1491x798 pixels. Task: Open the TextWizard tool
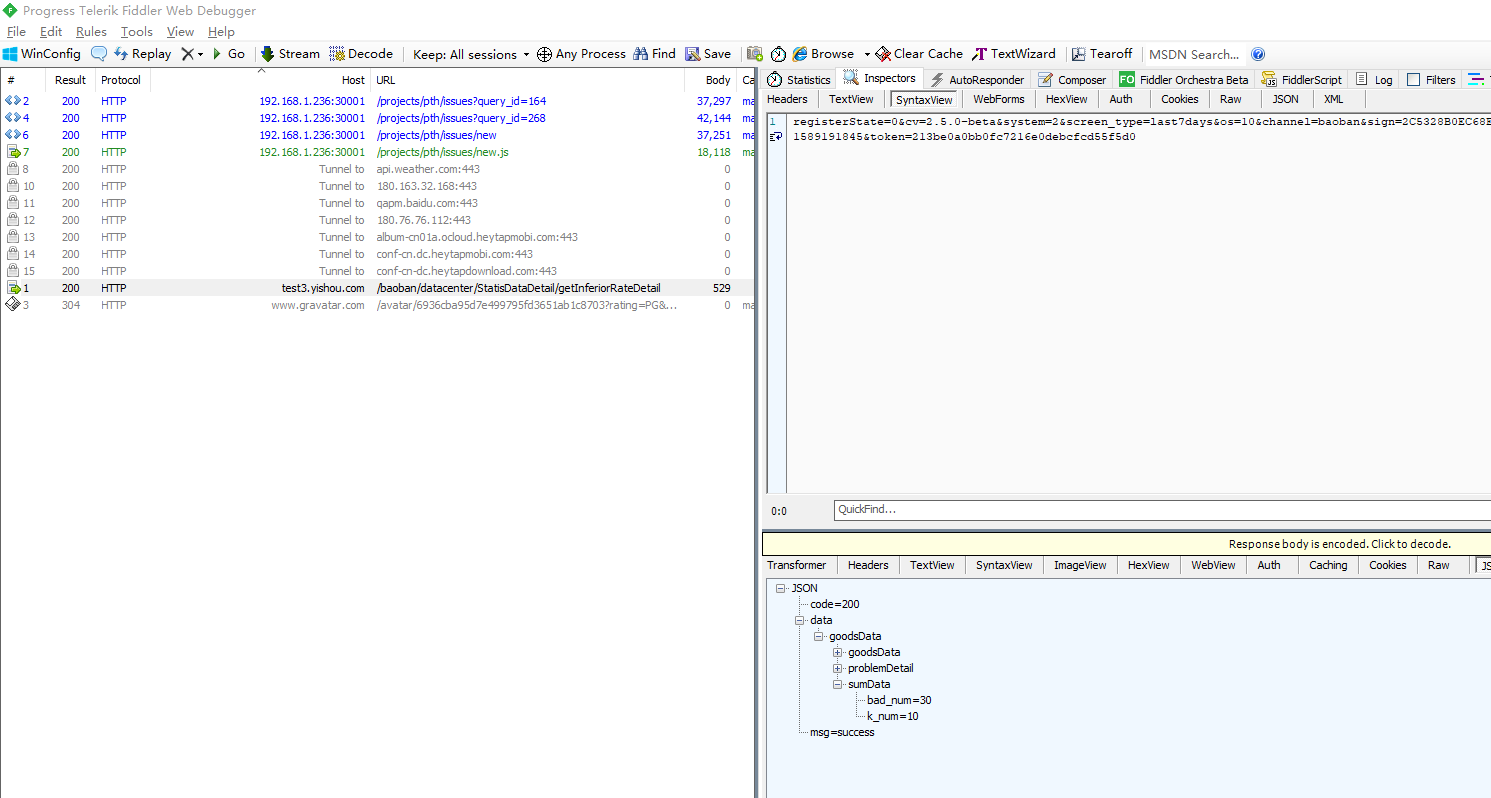tap(1014, 54)
